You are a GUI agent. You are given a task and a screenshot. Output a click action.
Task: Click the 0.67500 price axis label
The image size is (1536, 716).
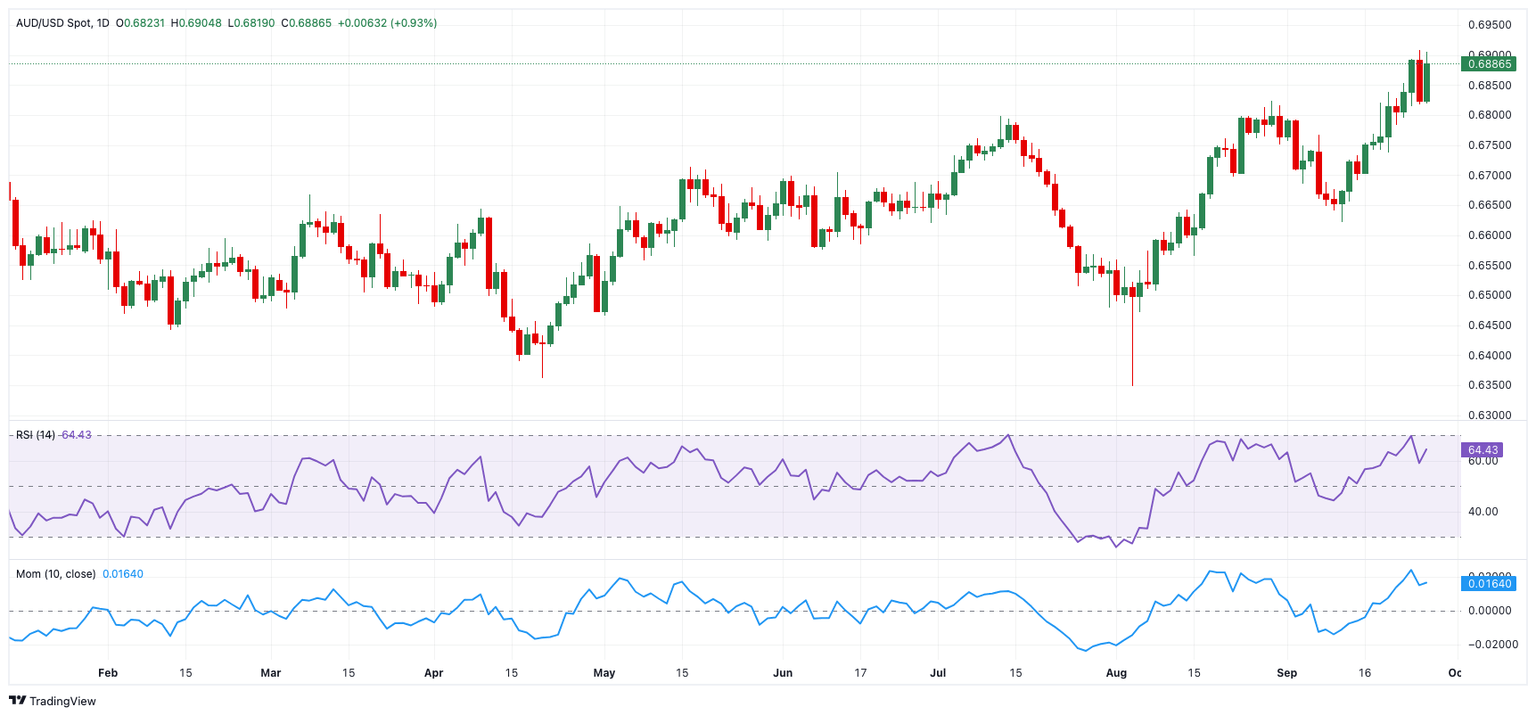1488,145
